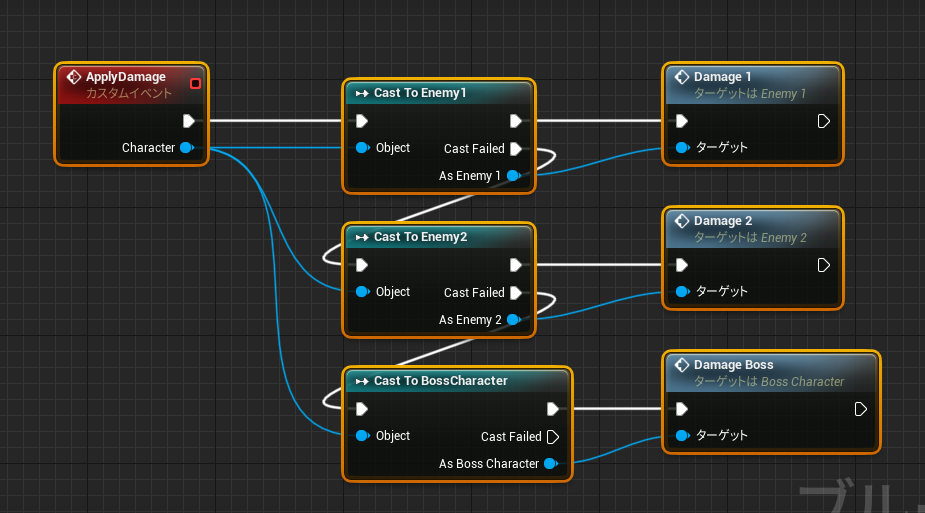Image resolution: width=925 pixels, height=513 pixels.
Task: Click Cast Failed pin on Cast To Enemy2
Action: click(516, 292)
